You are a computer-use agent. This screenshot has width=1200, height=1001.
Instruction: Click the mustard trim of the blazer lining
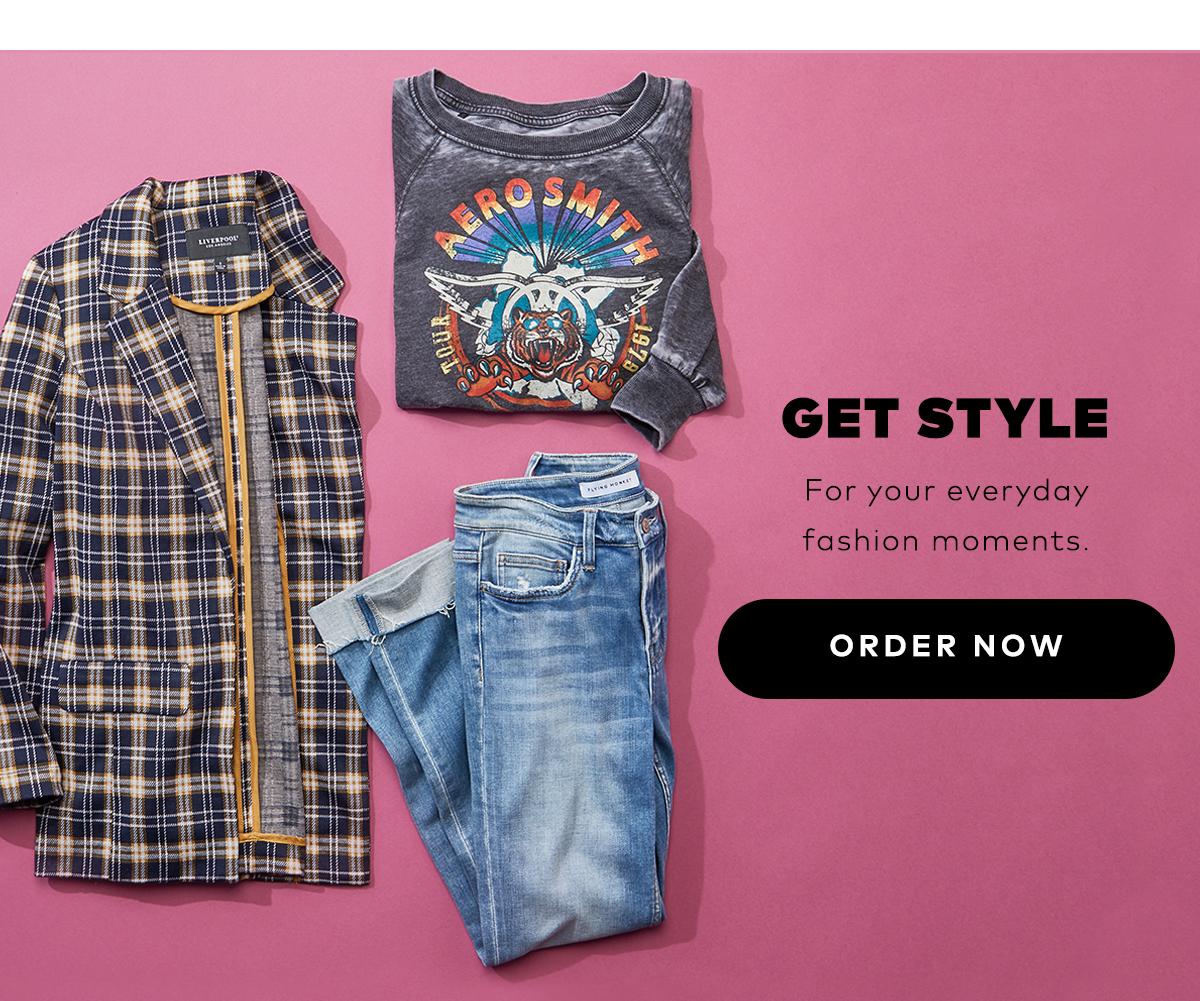pyautogui.click(x=241, y=560)
